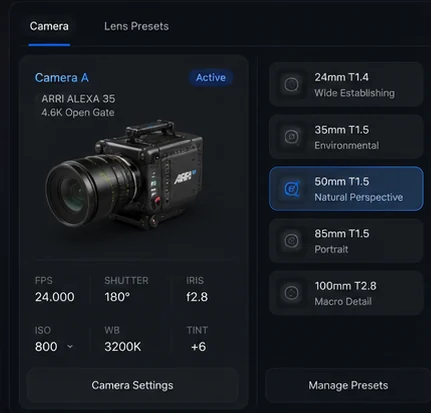Image resolution: width=431 pixels, height=413 pixels.
Task: Click the shutter value 180°
Action: tap(117, 297)
